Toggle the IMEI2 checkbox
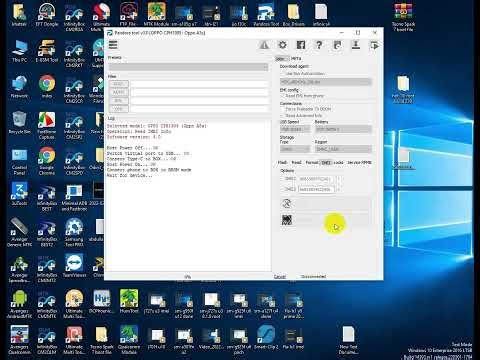This screenshot has height=360, width=480. point(283,189)
